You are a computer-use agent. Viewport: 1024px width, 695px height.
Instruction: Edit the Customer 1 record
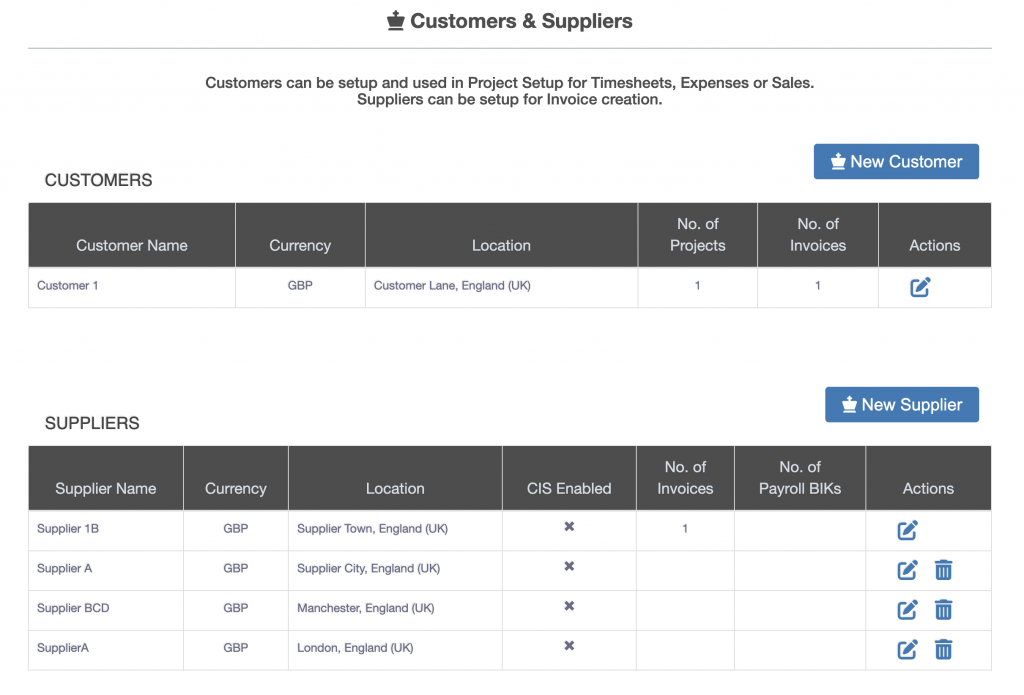920,287
